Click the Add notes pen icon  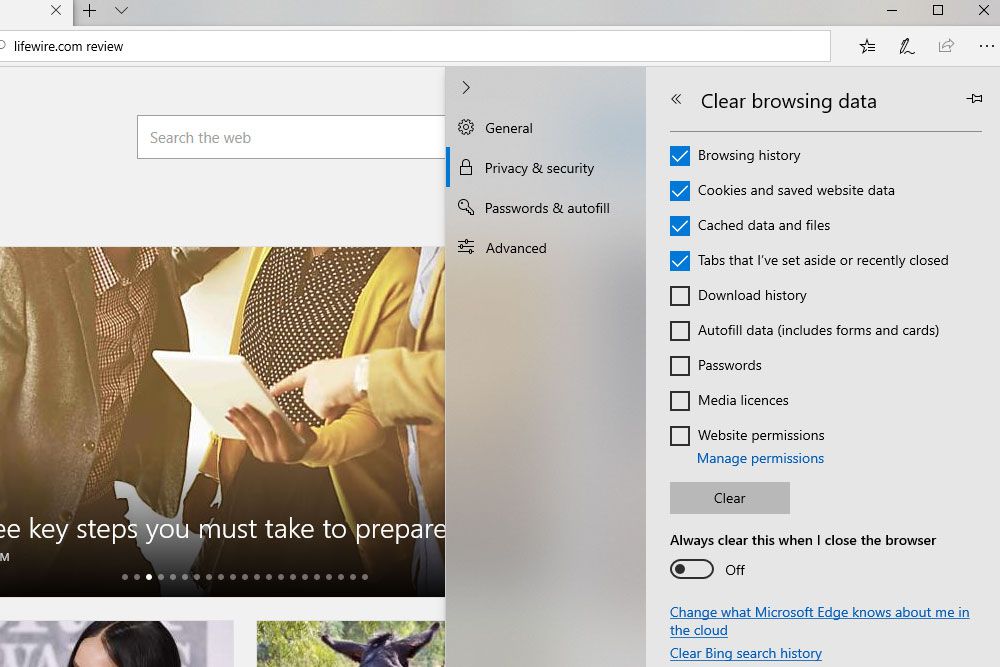906,46
